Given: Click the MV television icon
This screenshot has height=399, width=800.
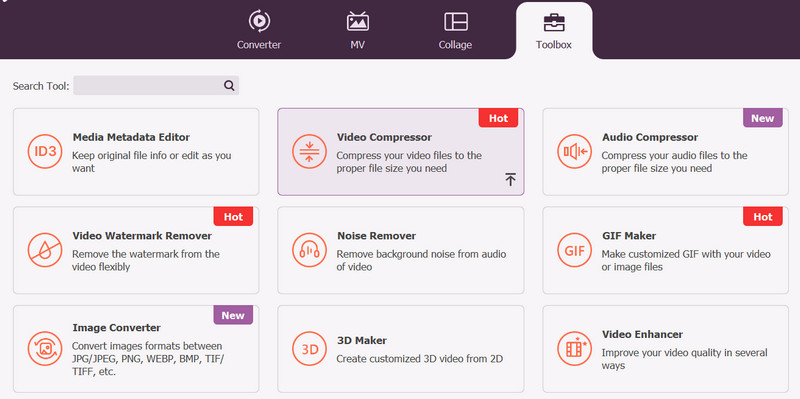Looking at the screenshot, I should (357, 21).
